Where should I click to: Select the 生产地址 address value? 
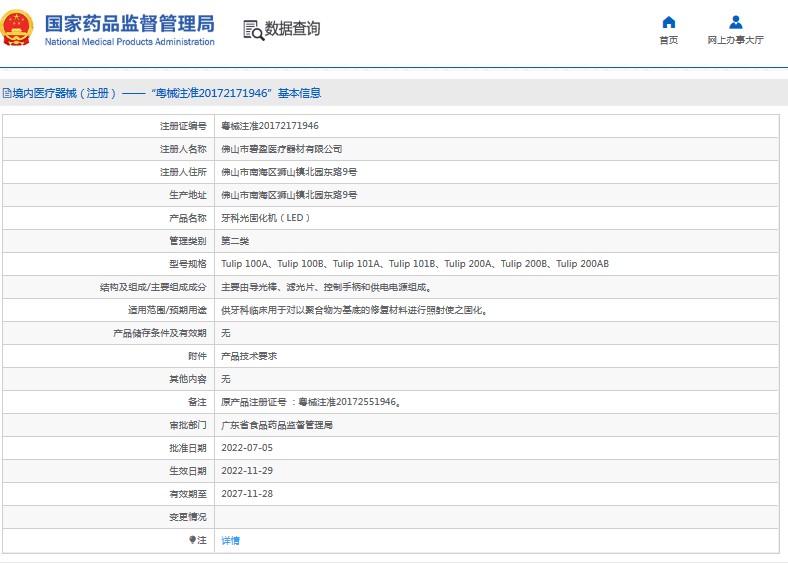click(289, 195)
